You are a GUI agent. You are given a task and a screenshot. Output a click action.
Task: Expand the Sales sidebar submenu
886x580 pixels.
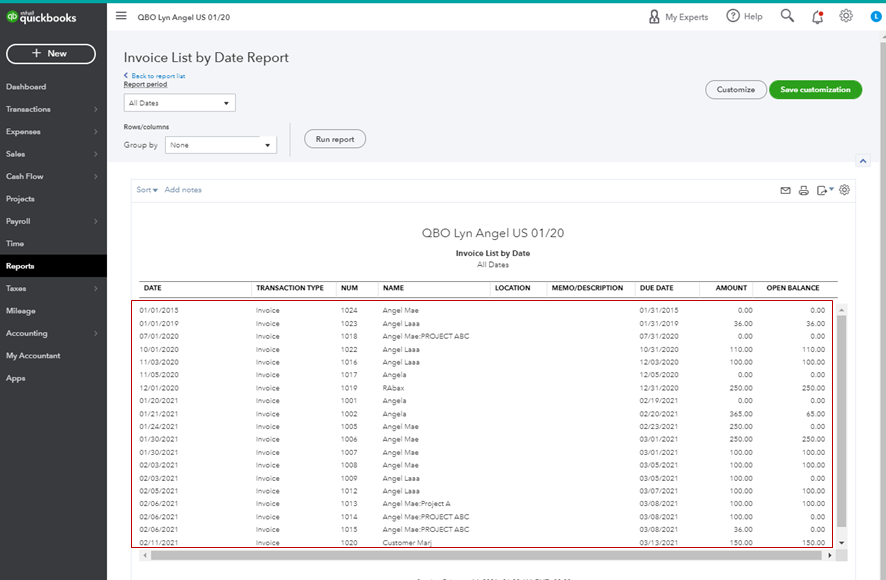(x=95, y=154)
